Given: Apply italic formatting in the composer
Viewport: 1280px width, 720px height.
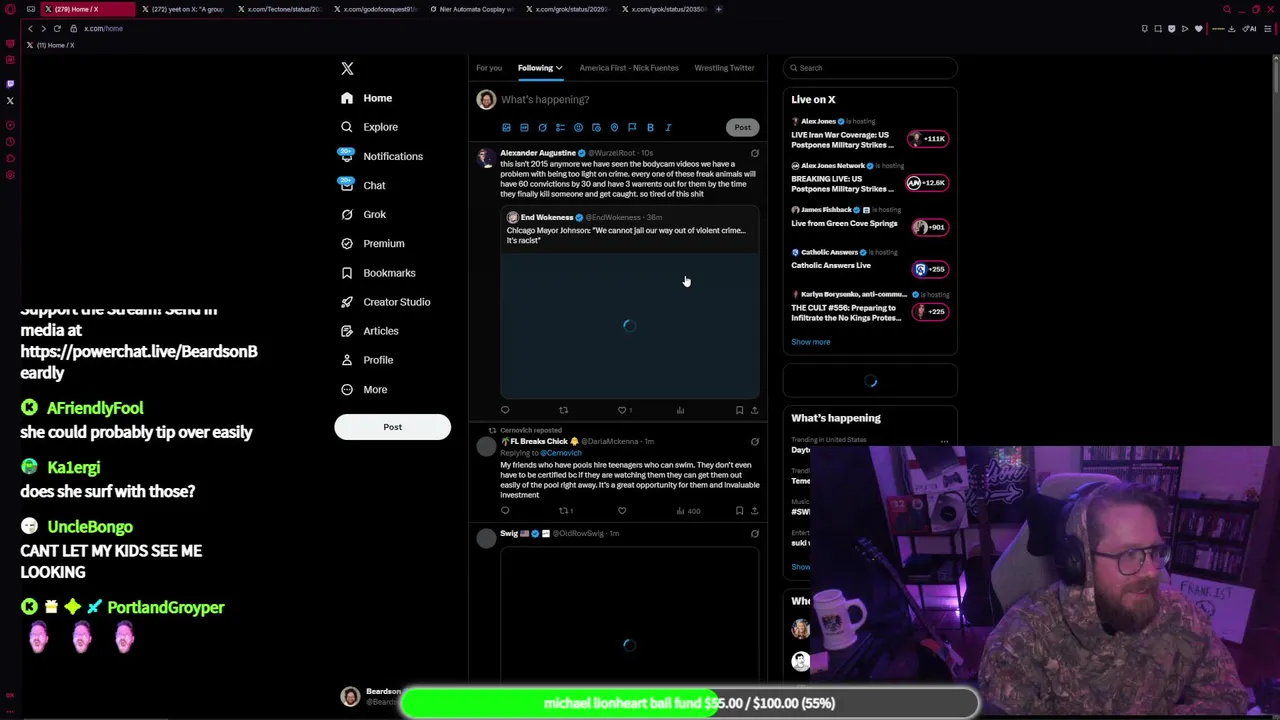Looking at the screenshot, I should tap(668, 128).
